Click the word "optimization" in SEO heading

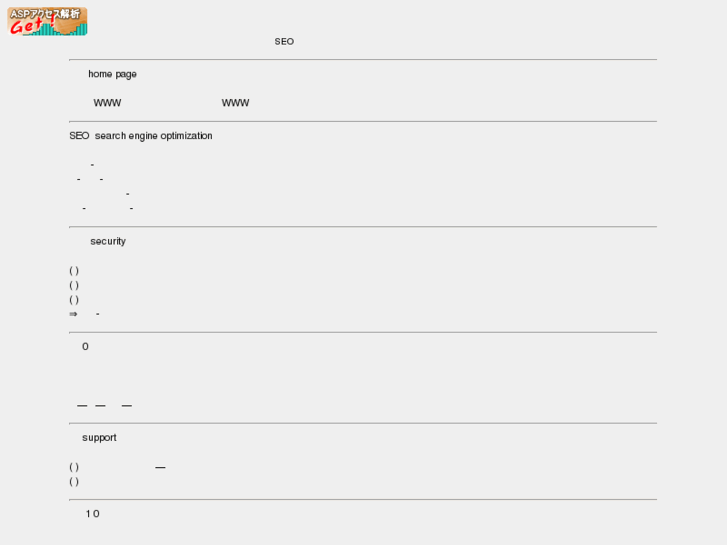click(186, 136)
